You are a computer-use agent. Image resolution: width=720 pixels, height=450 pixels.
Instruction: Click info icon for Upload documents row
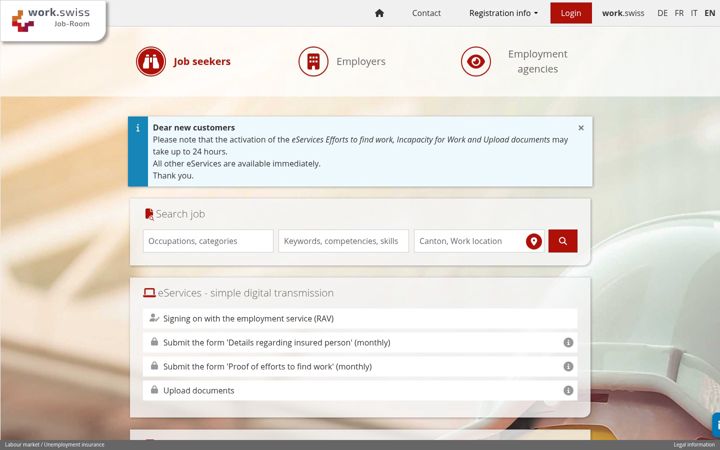(x=568, y=390)
